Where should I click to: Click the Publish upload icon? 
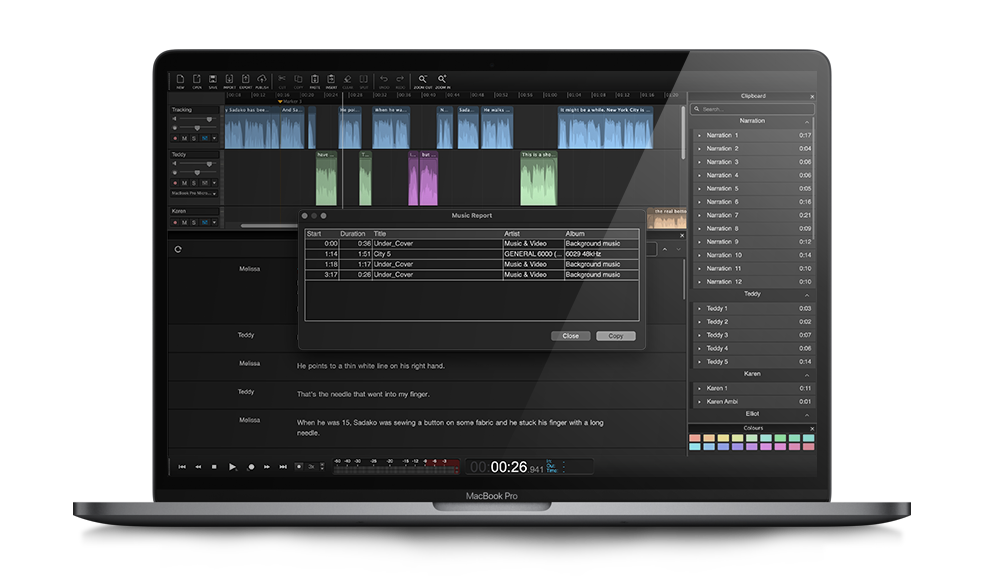(x=262, y=80)
